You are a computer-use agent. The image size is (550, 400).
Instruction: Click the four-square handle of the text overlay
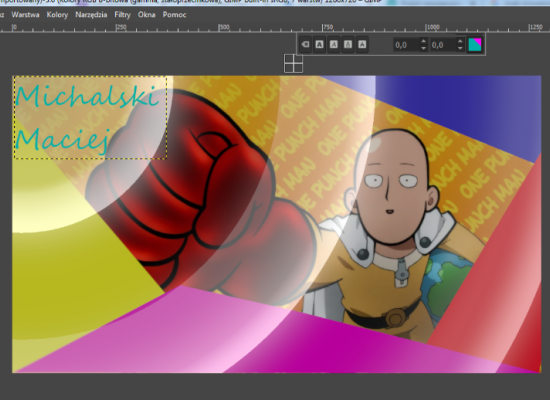pyautogui.click(x=293, y=63)
